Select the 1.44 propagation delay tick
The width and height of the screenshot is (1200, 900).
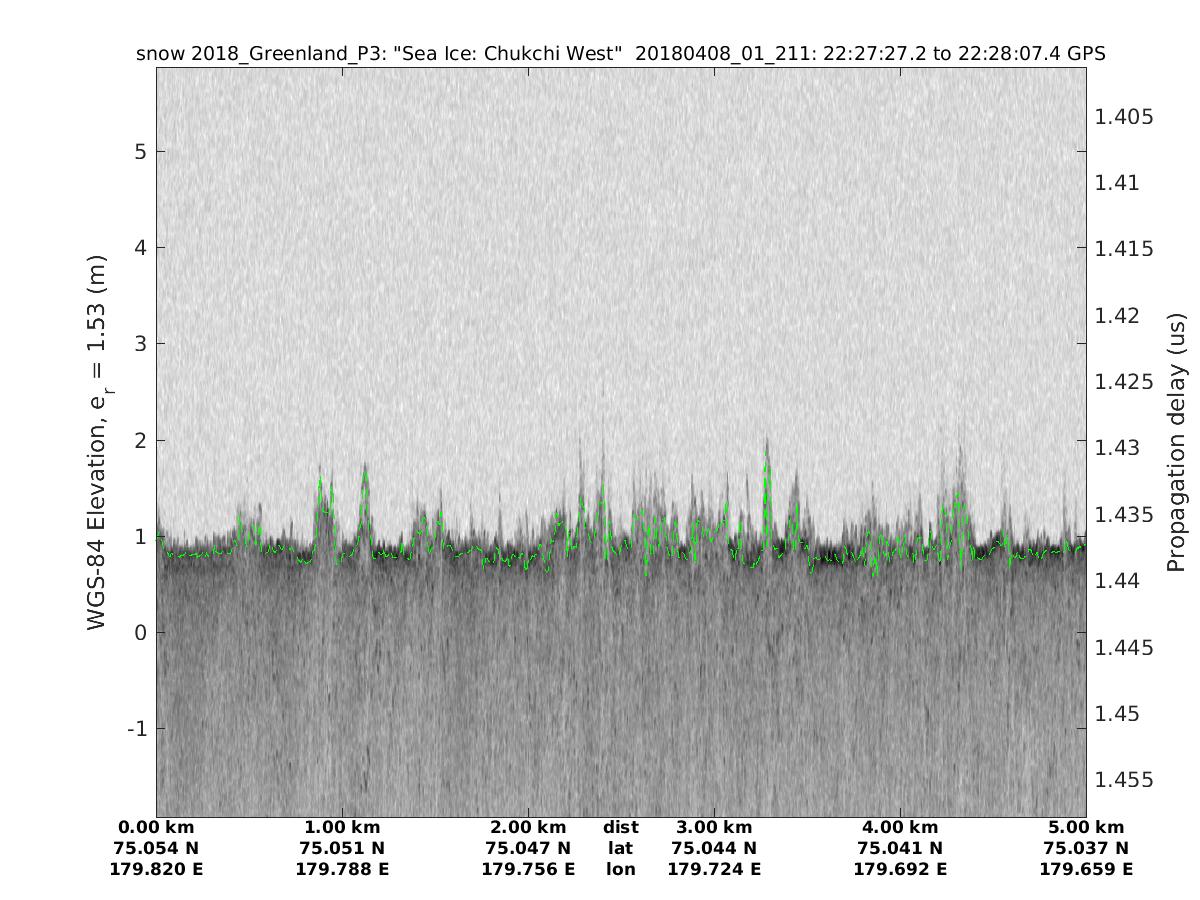[x=1120, y=581]
